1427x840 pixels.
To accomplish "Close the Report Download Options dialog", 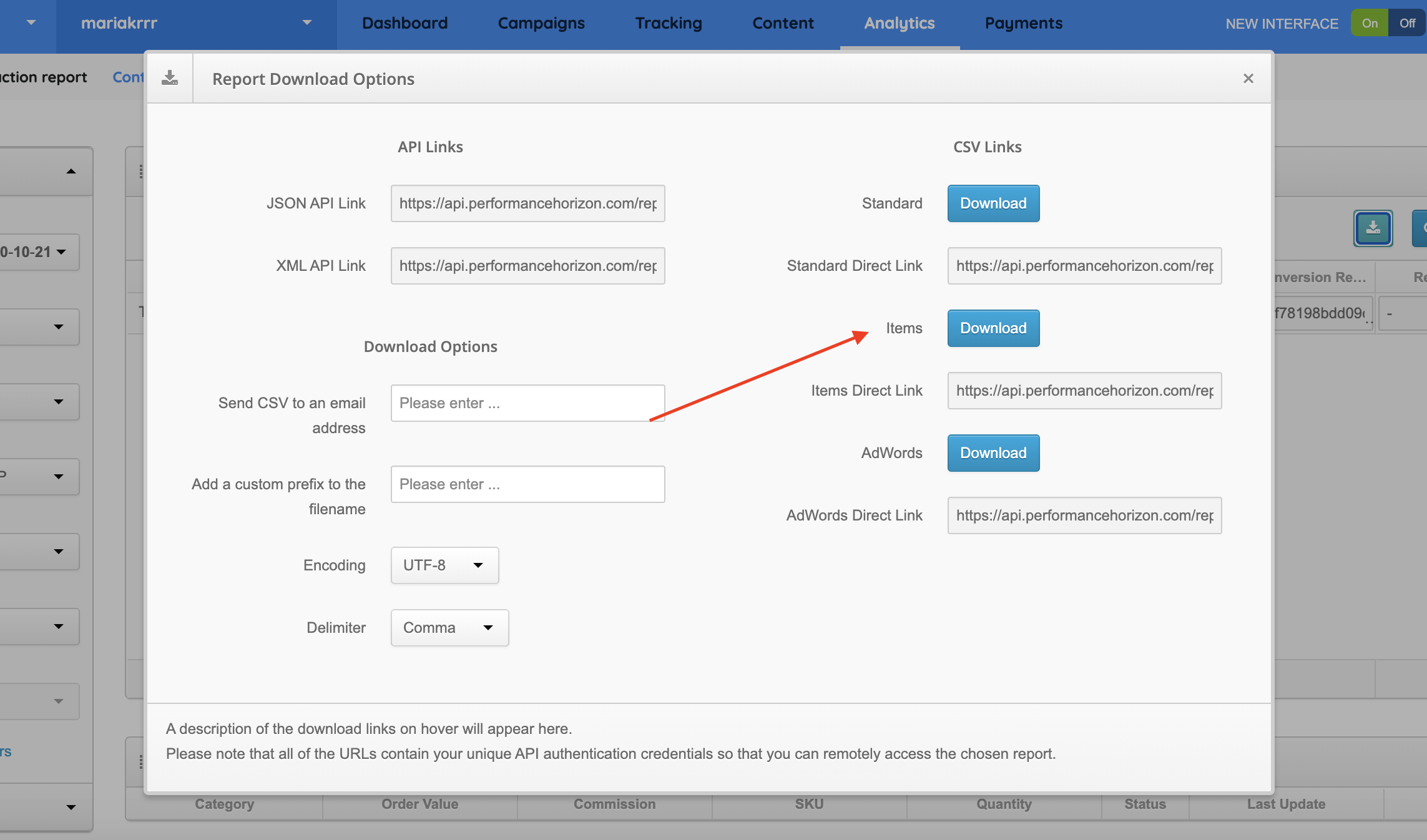I will [1248, 79].
